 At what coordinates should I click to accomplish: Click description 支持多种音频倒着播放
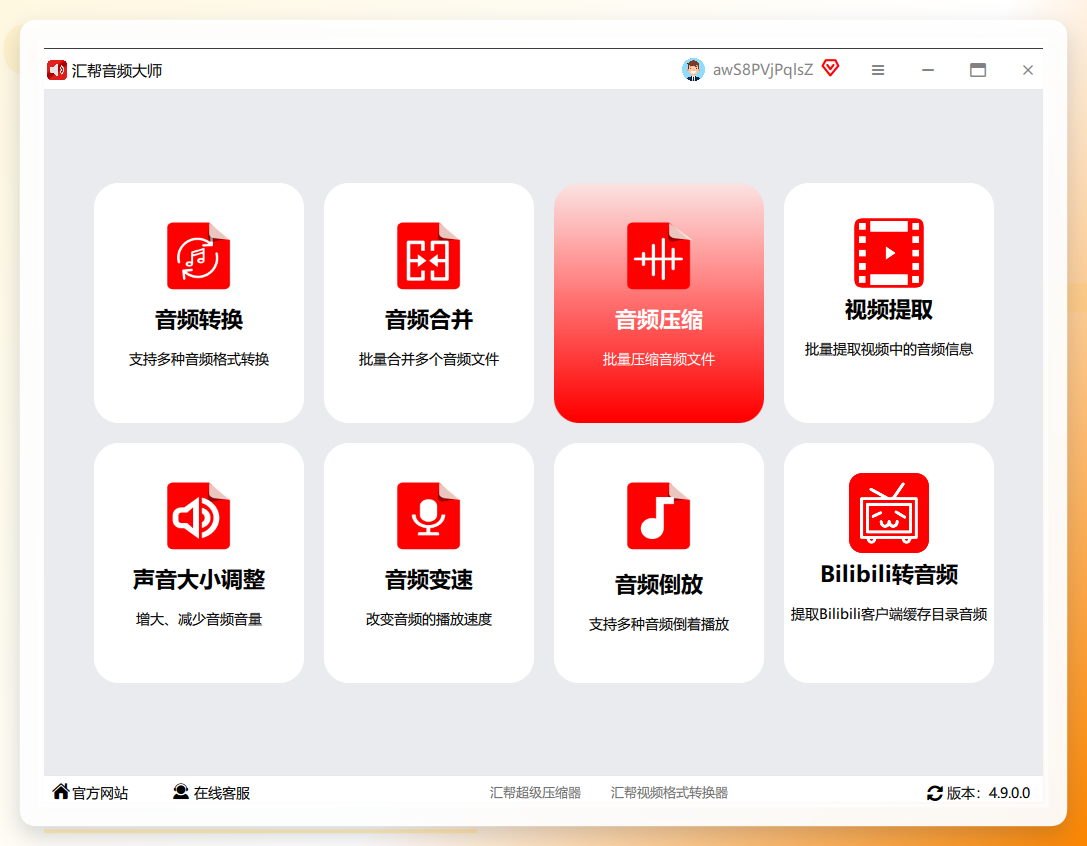coord(659,624)
